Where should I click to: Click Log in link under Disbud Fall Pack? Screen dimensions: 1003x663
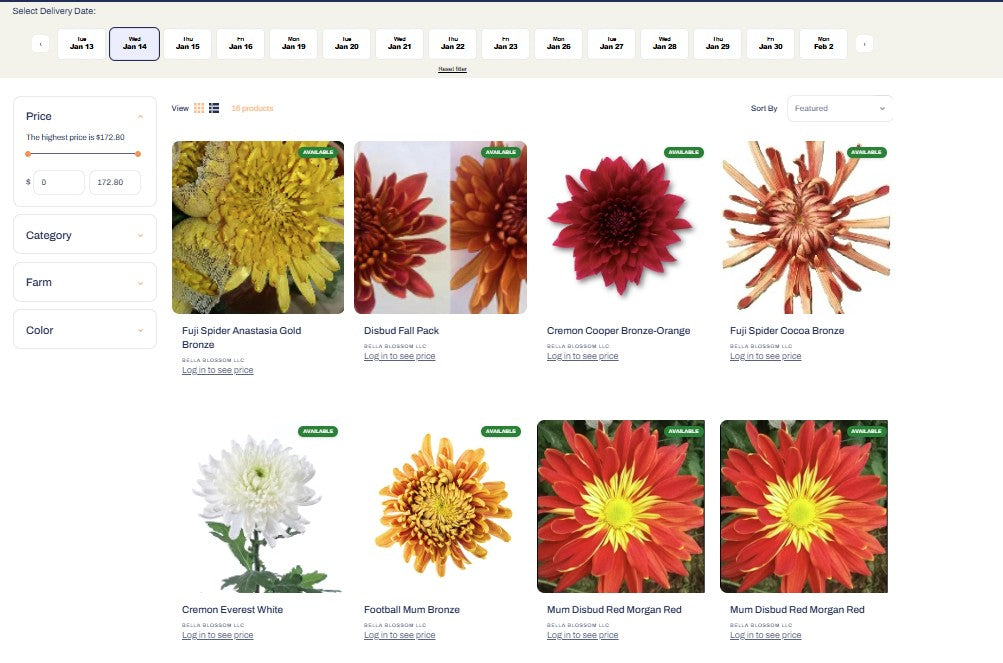[399, 356]
